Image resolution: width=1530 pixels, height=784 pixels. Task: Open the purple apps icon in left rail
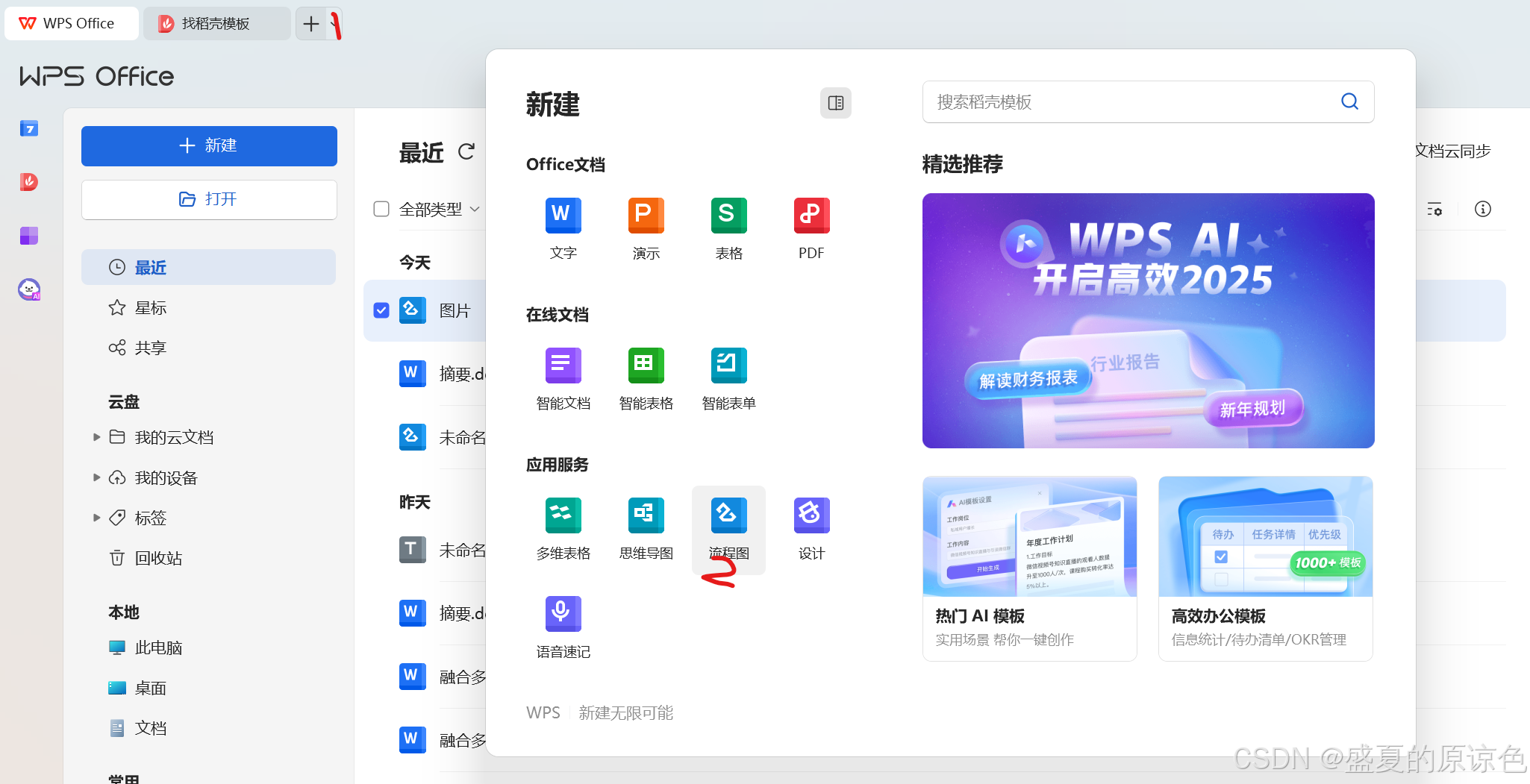coord(28,236)
